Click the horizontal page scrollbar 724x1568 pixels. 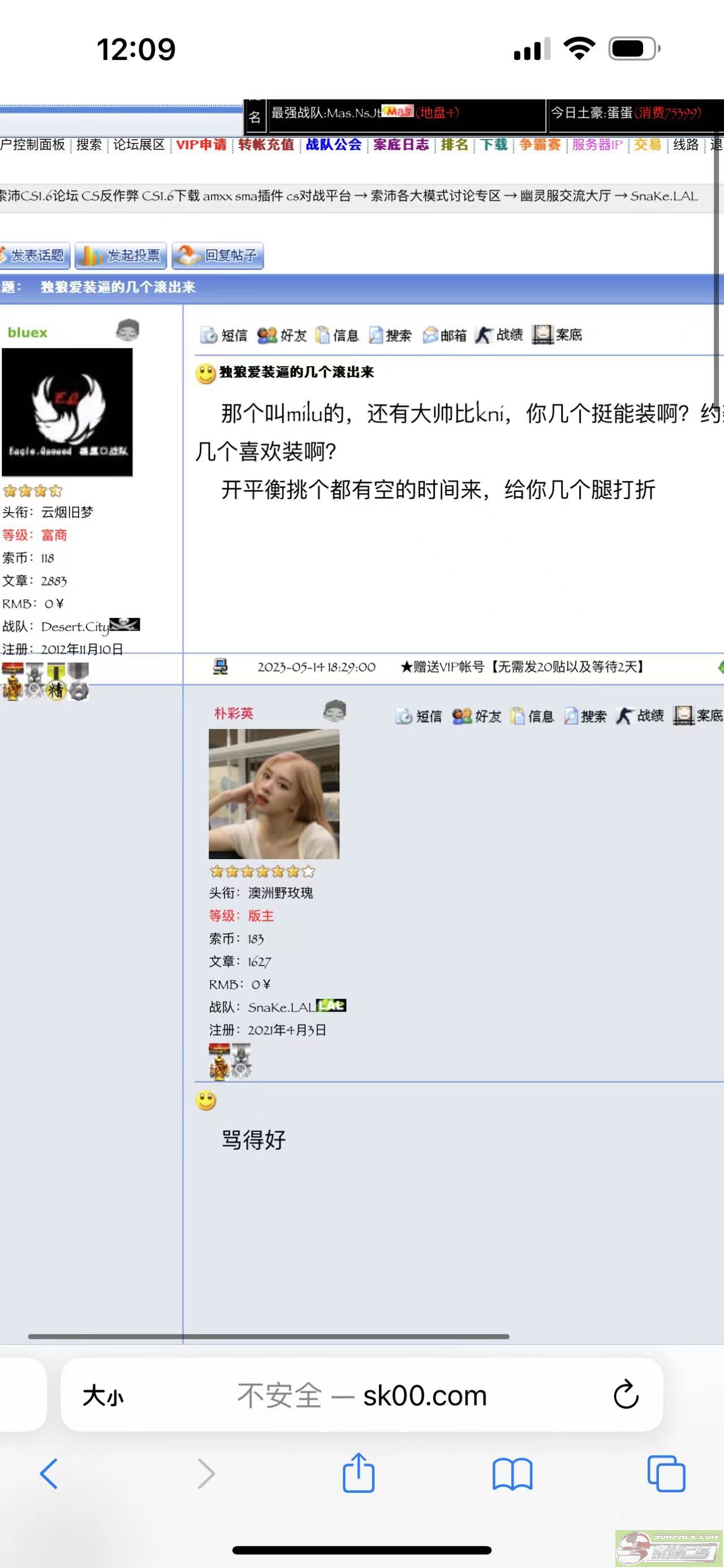(269, 1337)
